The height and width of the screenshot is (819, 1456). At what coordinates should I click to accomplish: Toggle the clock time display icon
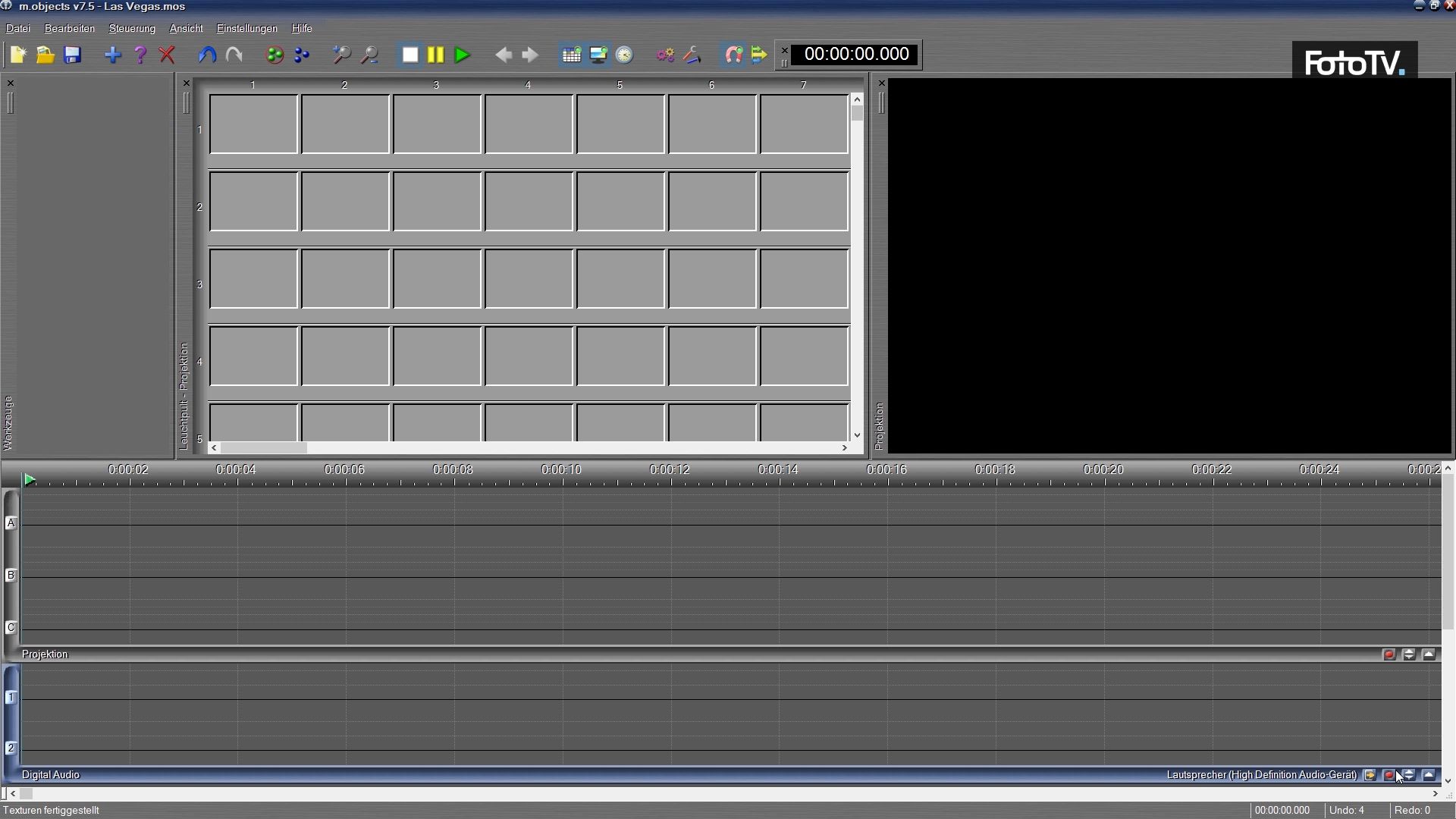pyautogui.click(x=625, y=55)
